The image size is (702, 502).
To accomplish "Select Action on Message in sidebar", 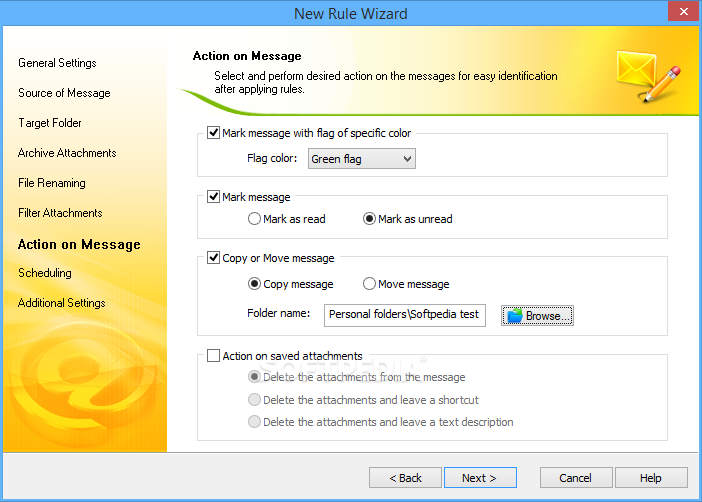I will pyautogui.click(x=79, y=245).
